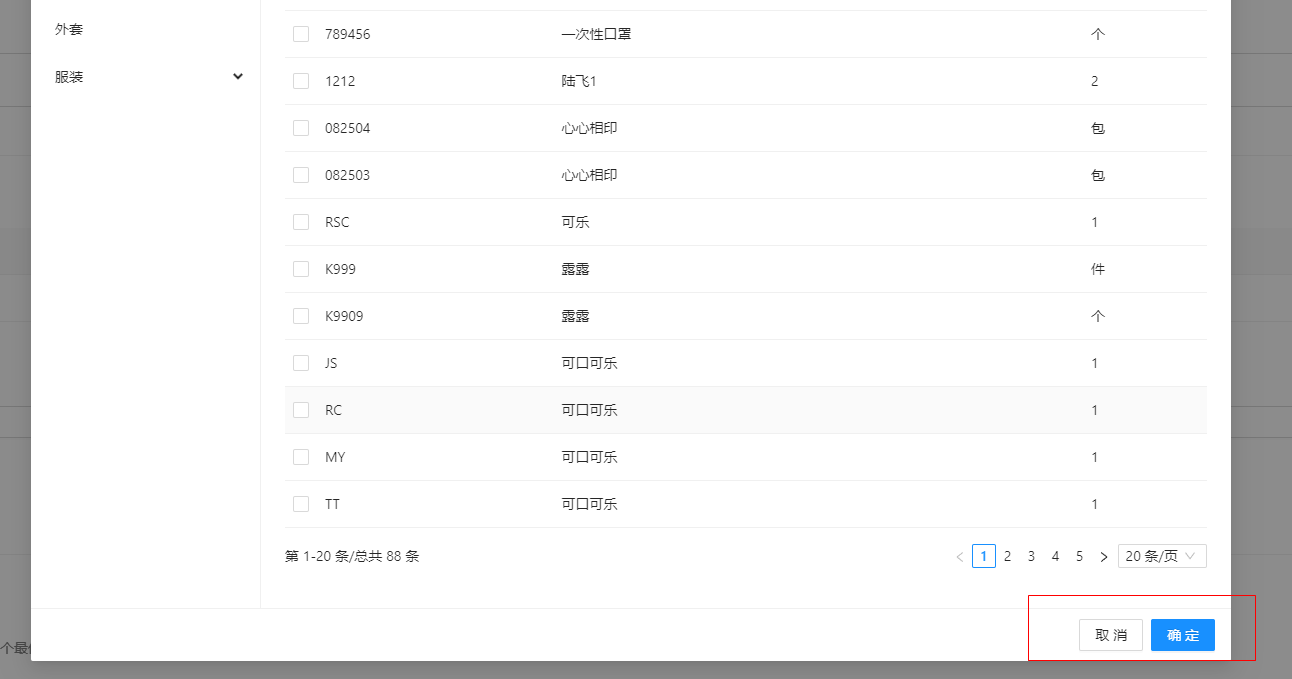Select the K999 row checkbox
The height and width of the screenshot is (679, 1292).
(301, 269)
